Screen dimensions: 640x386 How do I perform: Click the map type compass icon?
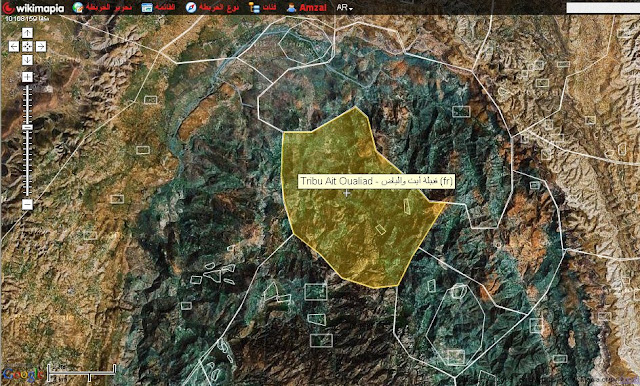[191, 7]
